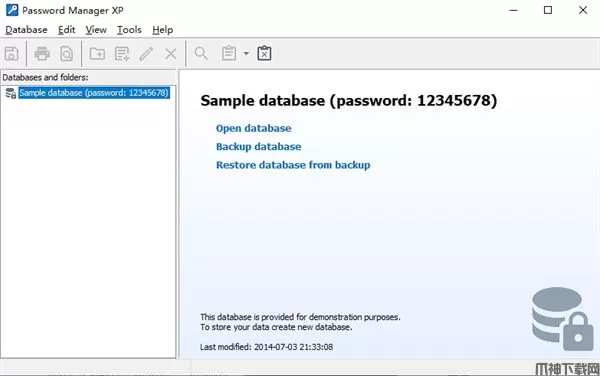Click 'This database is provided for demonstration purposes.' text
Viewport: 600px width, 376px height.
pos(300,317)
